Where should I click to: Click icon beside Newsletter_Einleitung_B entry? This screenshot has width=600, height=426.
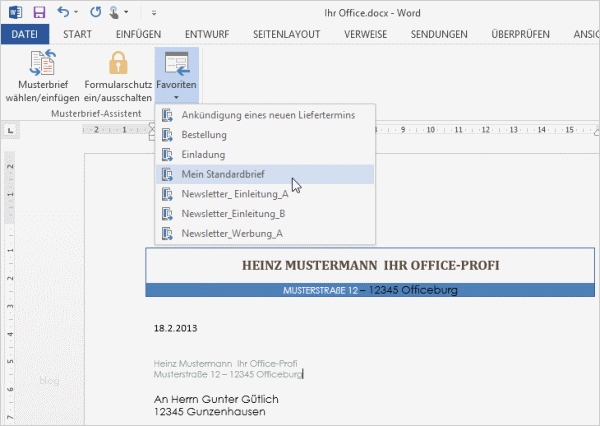click(167, 214)
